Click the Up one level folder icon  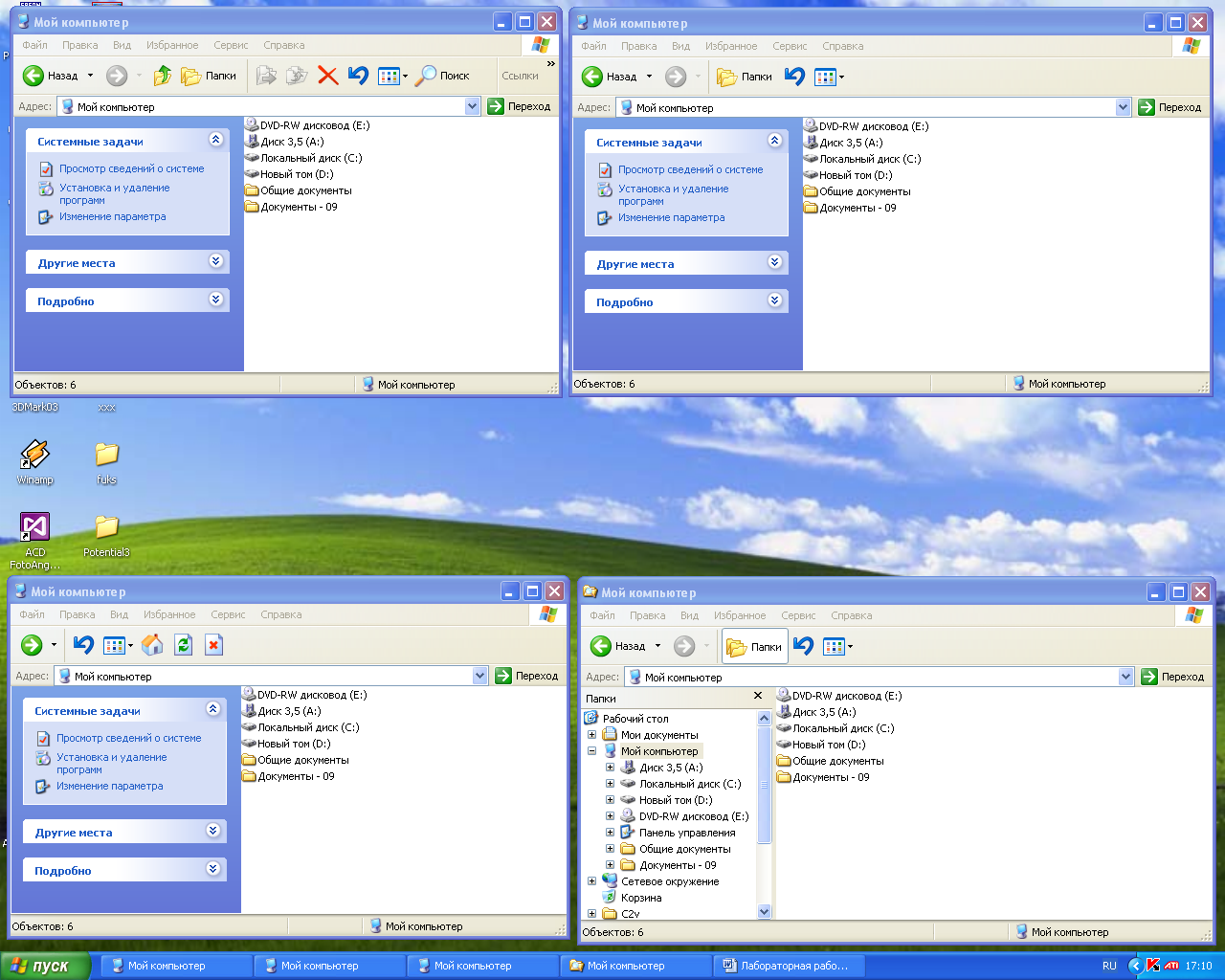163,76
